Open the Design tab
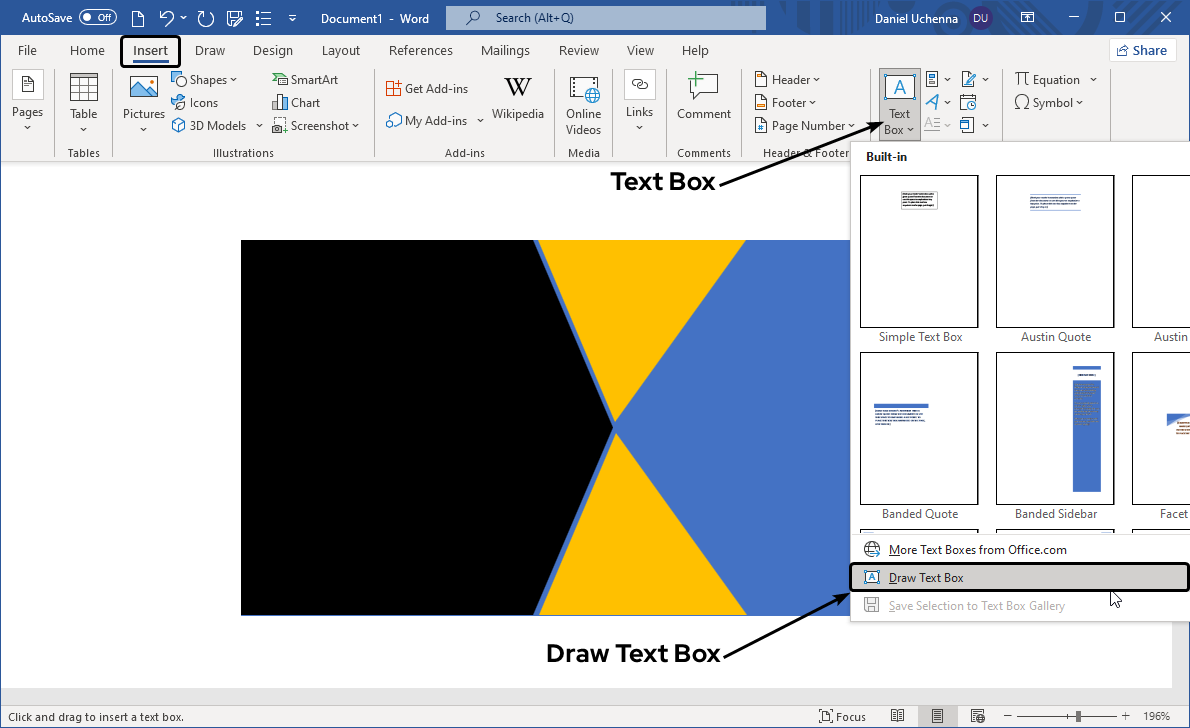This screenshot has height=728, width=1190. click(273, 51)
